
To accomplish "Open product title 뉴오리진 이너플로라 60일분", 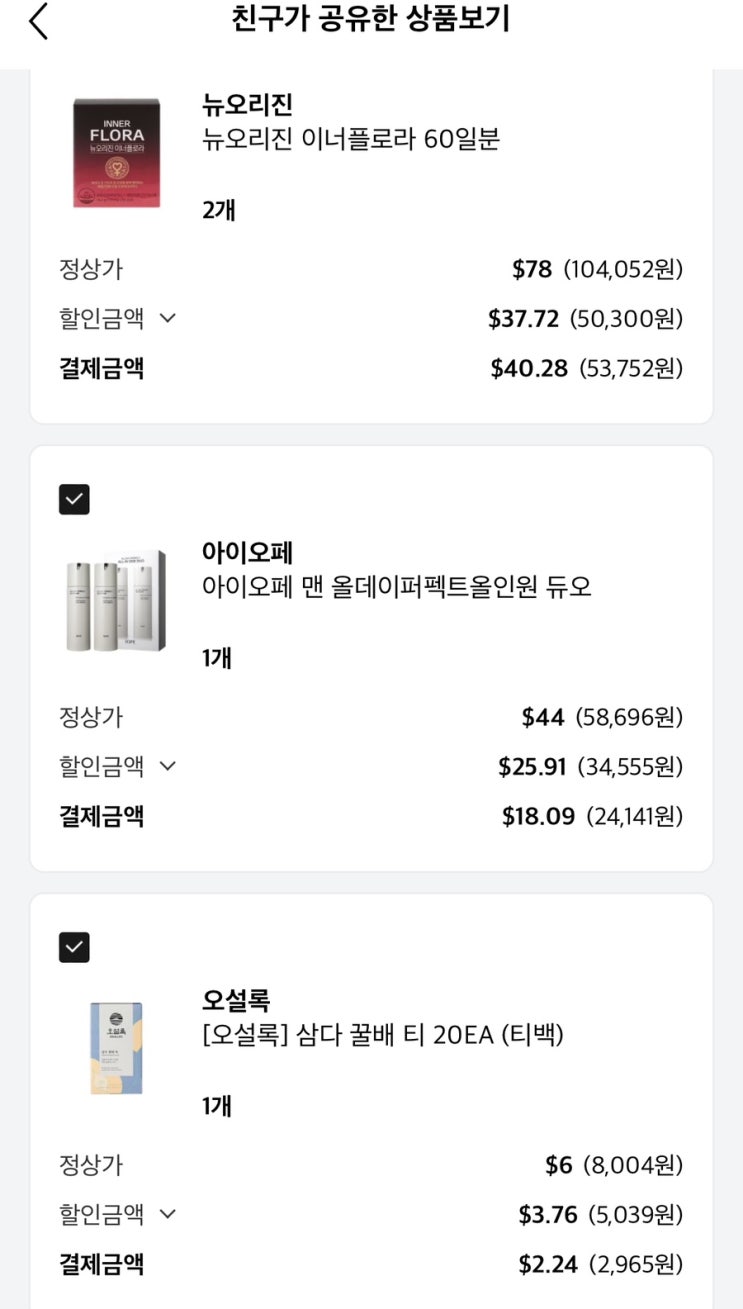I will click(x=350, y=139).
